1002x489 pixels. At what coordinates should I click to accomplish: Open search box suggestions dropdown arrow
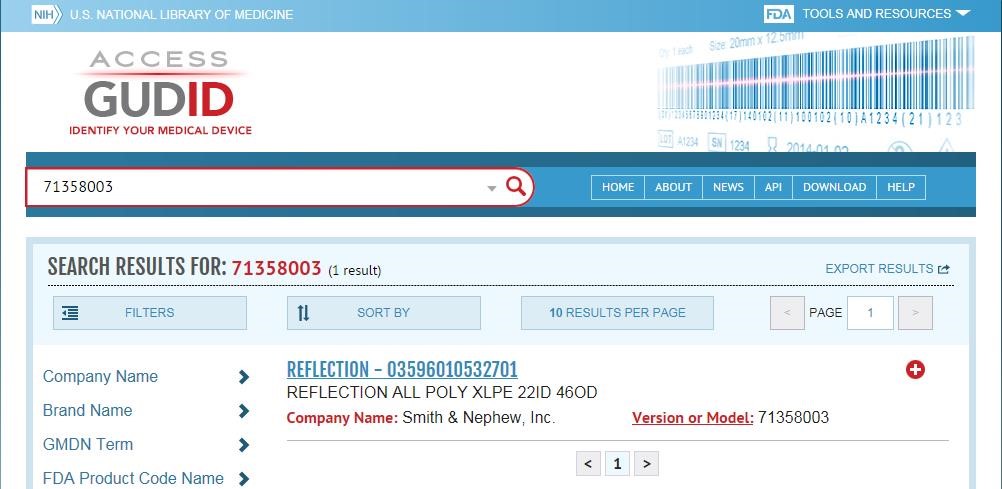click(491, 188)
